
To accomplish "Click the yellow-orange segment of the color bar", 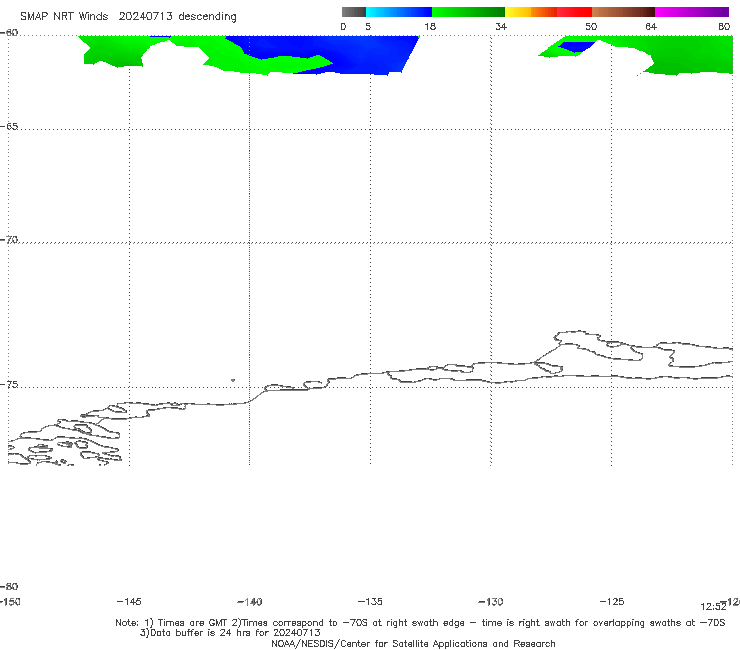I will coord(531,12).
